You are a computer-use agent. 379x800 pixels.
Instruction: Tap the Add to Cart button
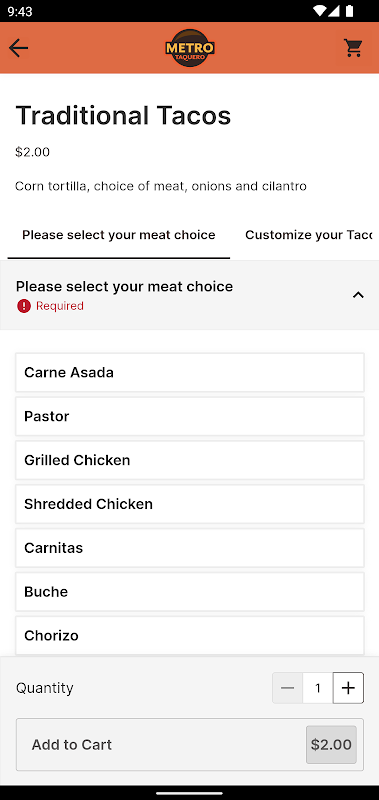[x=190, y=744]
